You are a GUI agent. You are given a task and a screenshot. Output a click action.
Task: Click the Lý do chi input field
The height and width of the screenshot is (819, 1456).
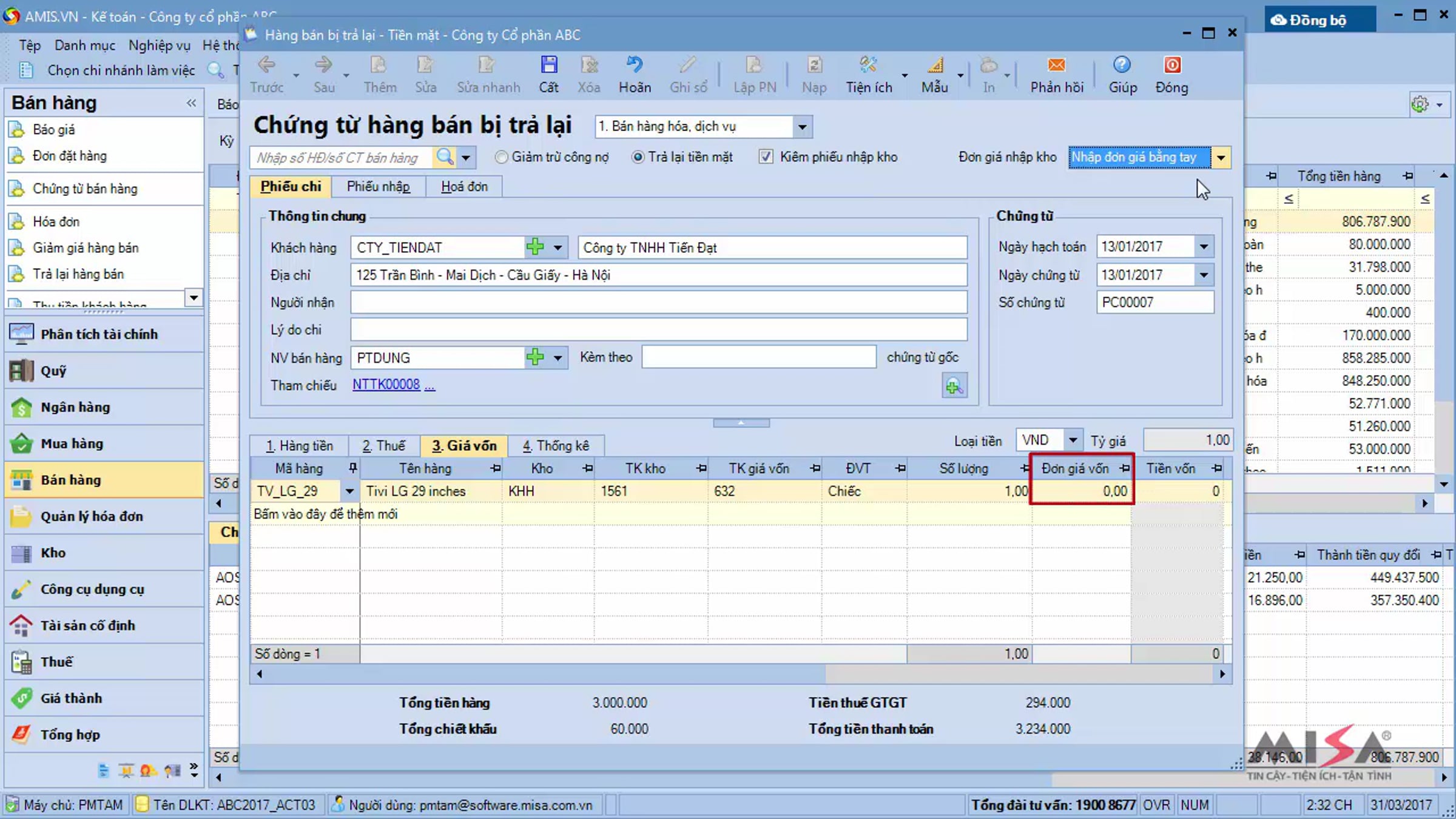coord(659,330)
